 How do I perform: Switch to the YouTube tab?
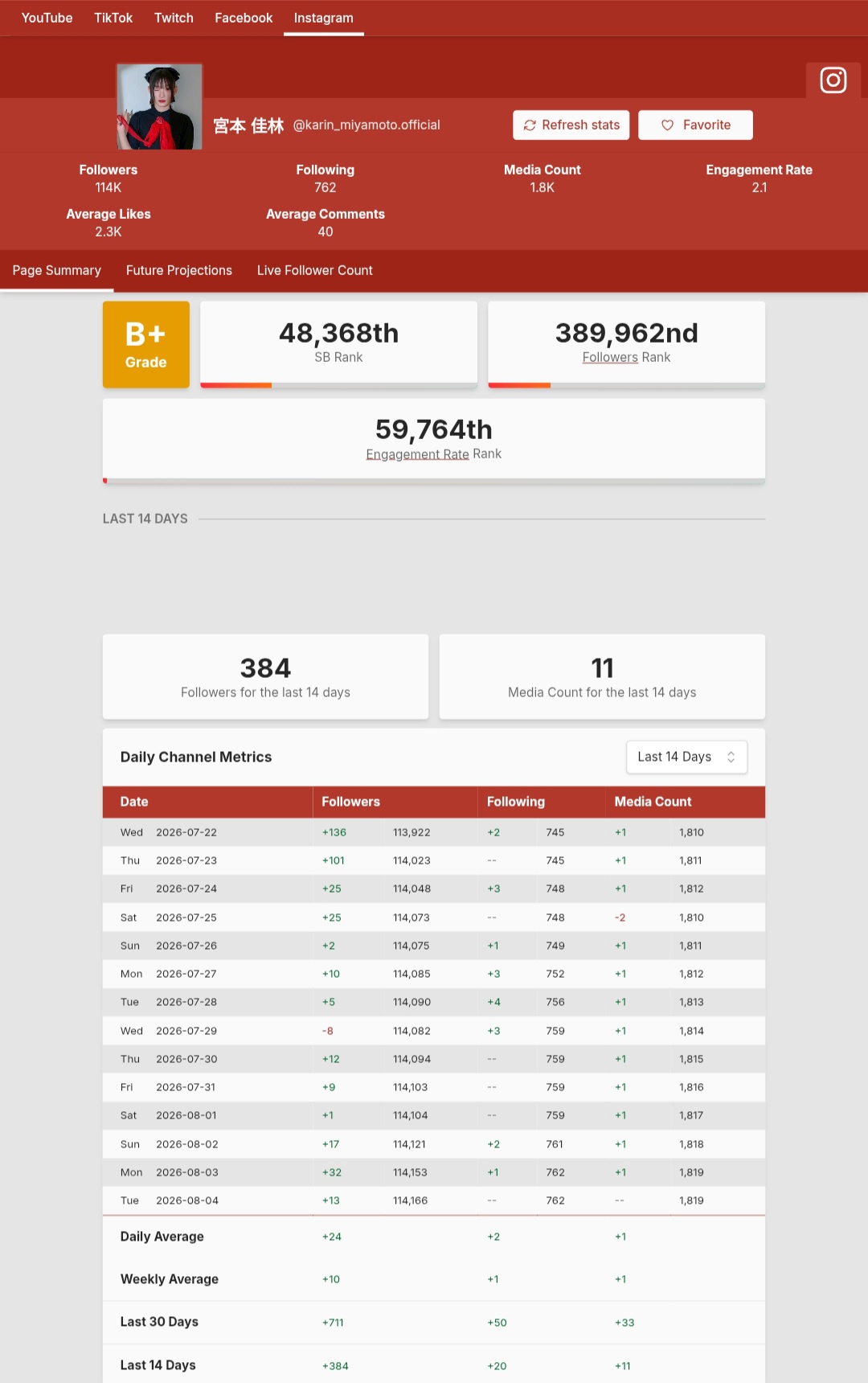47,18
